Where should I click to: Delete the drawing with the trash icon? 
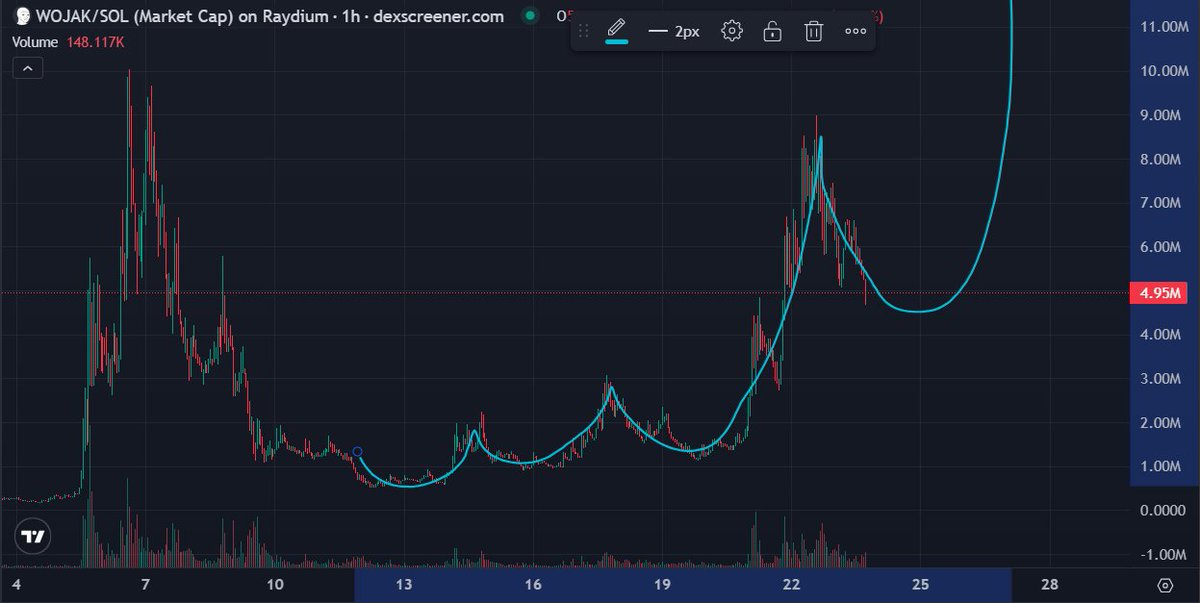tap(814, 31)
